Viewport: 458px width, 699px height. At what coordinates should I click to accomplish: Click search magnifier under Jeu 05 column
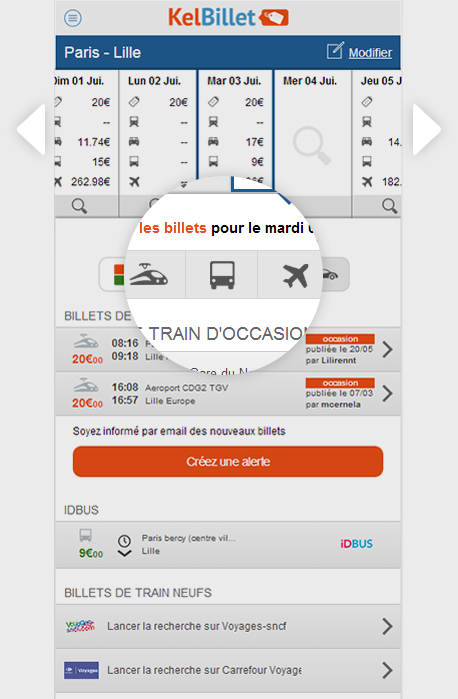point(389,206)
